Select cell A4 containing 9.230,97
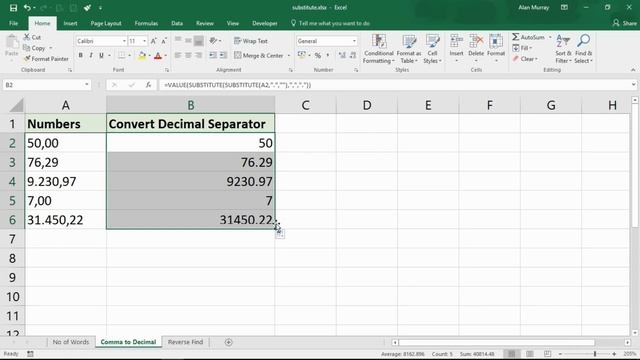 pyautogui.click(x=66, y=181)
